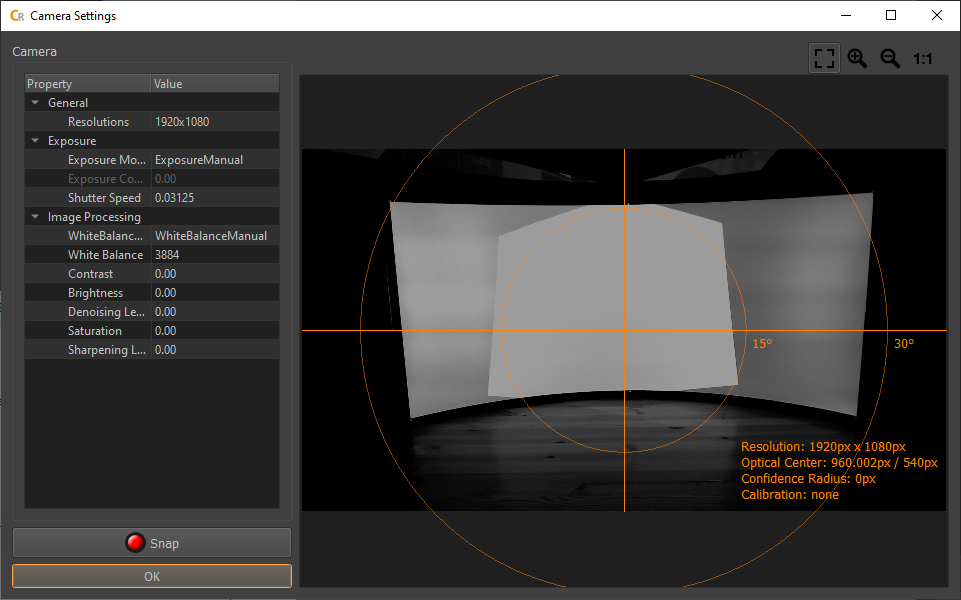Screen dimensions: 961x600
Task: Maximize the Camera Settings window
Action: 891,15
